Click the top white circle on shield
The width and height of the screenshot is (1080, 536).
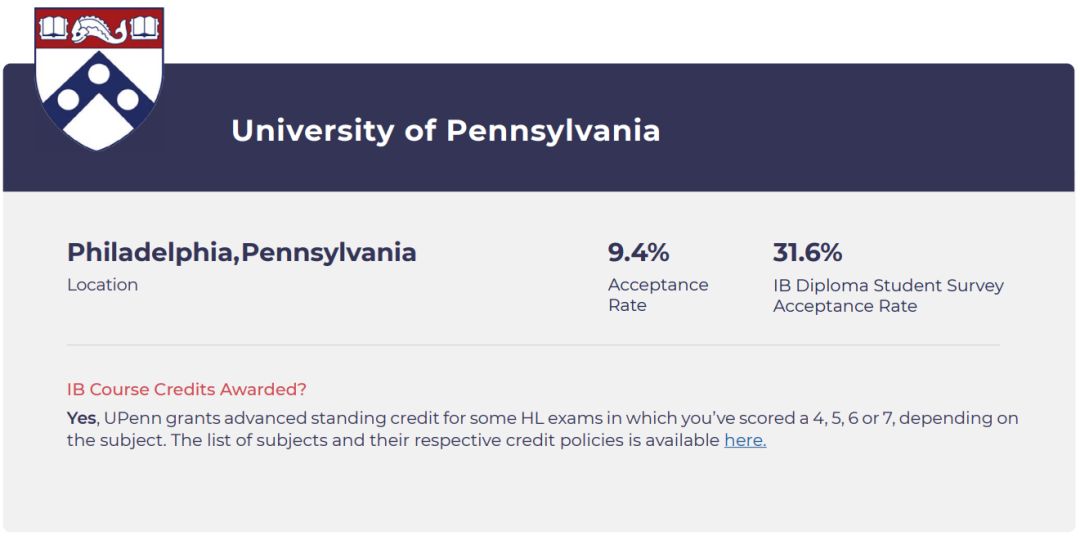click(98, 73)
